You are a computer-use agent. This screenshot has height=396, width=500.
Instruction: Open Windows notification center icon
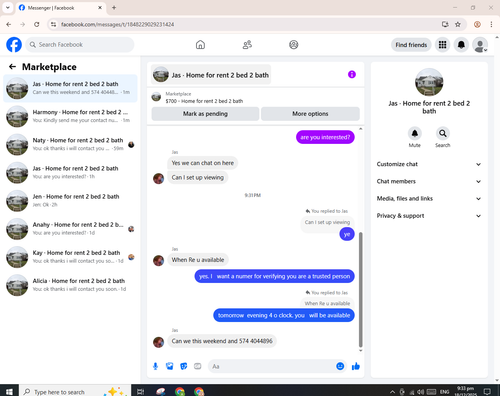point(487,392)
